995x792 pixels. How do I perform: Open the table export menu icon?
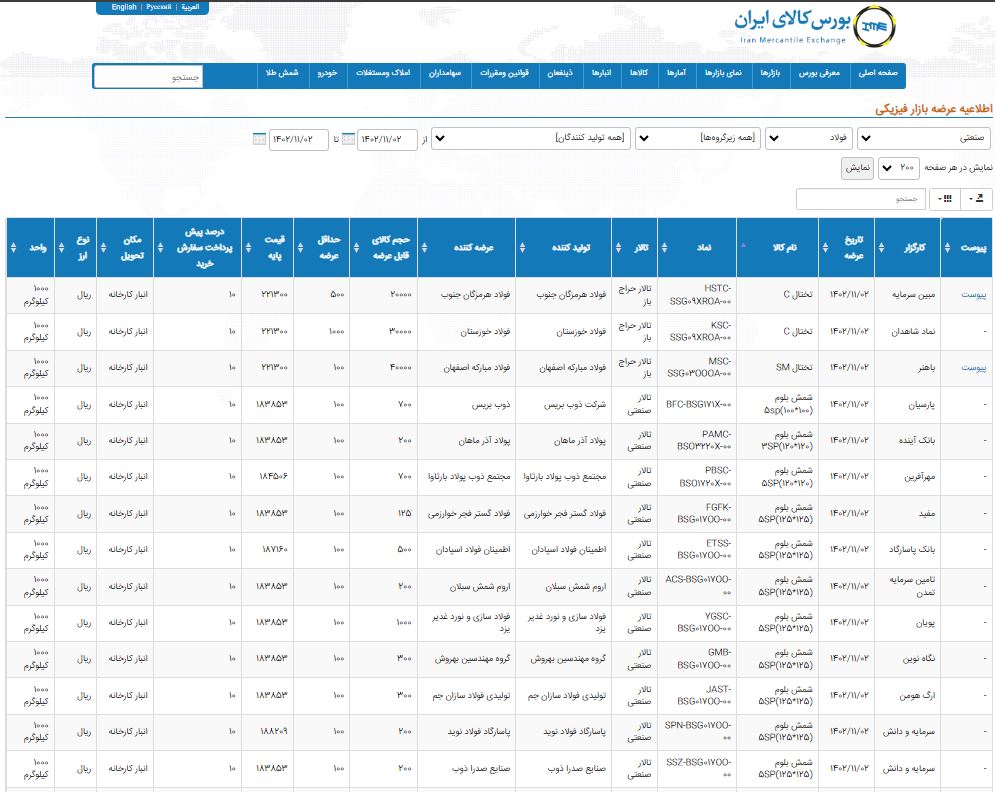tap(977, 199)
